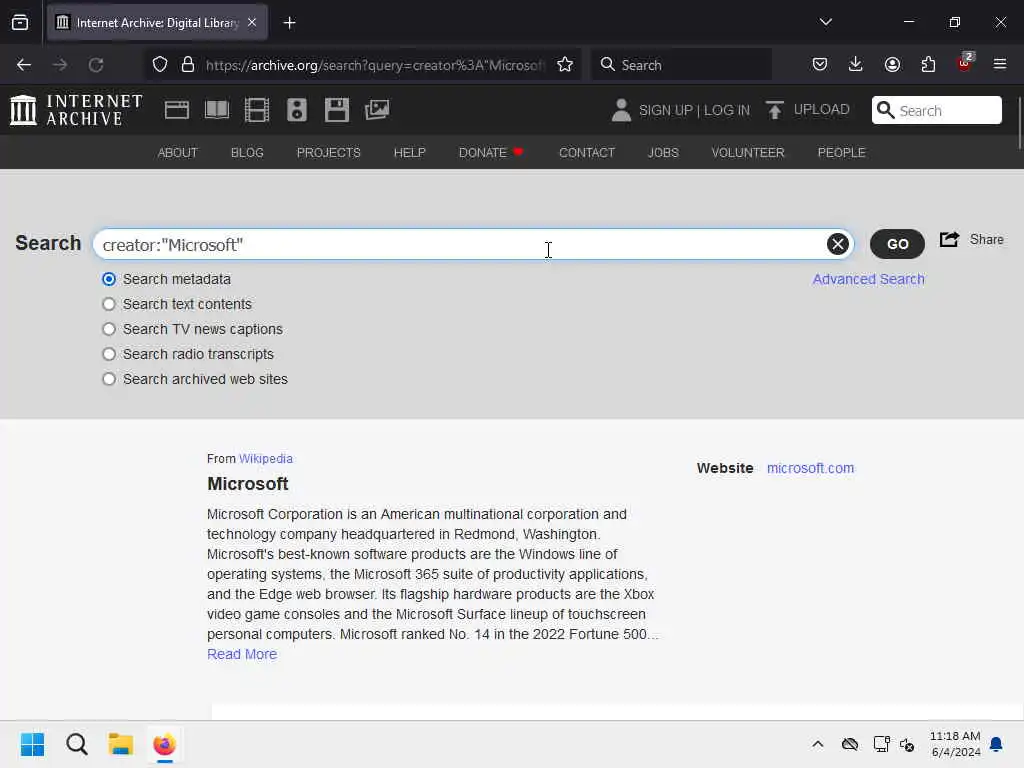Open the PROJECTS menu item
The image size is (1024, 768).
tap(328, 152)
